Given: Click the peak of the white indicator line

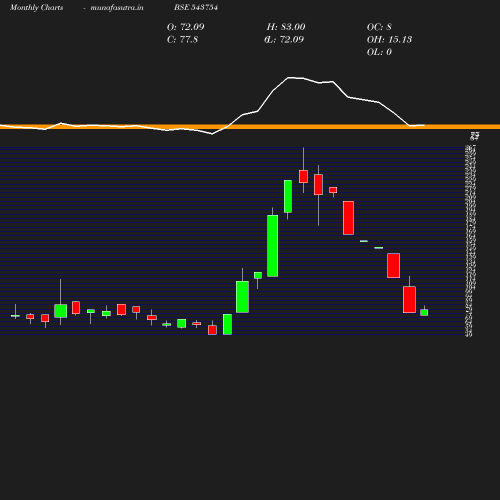Looking at the screenshot, I should (289, 78).
